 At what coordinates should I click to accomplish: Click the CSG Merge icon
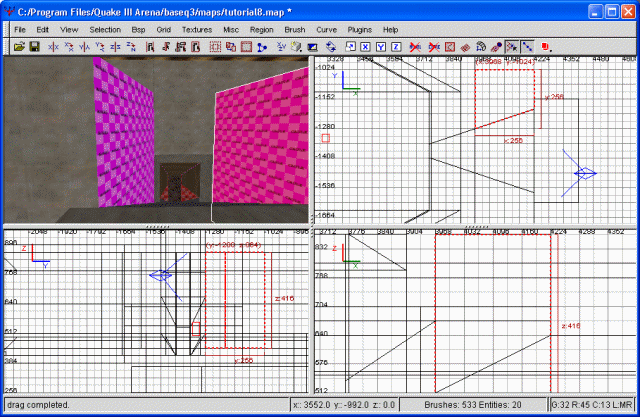tap(246, 47)
